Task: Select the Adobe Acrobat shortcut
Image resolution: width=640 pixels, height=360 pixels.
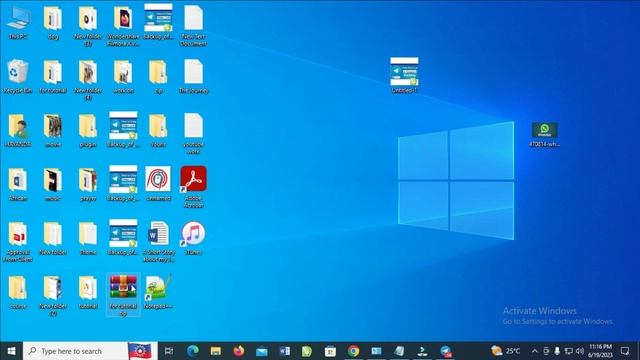Action: tap(193, 187)
